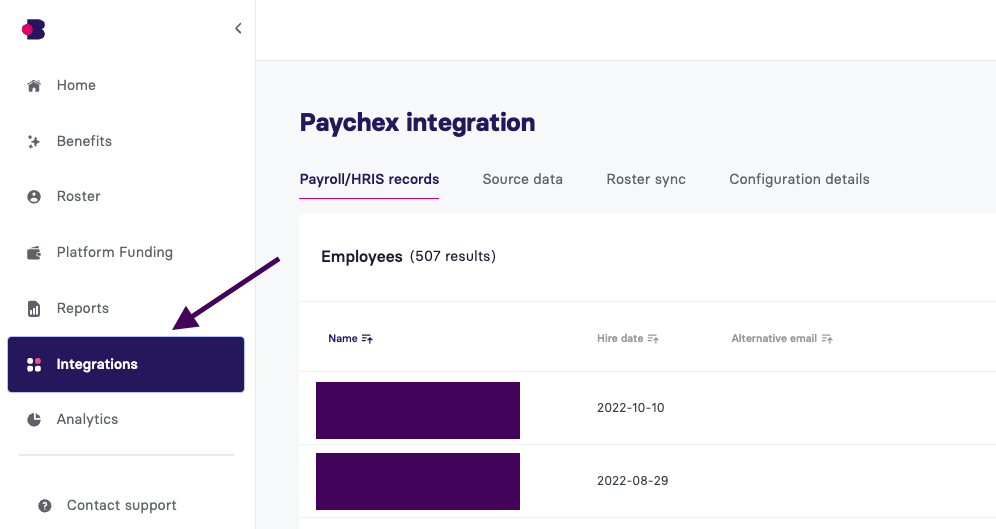This screenshot has height=529, width=996.
Task: Open the Roster section
Action: [78, 196]
